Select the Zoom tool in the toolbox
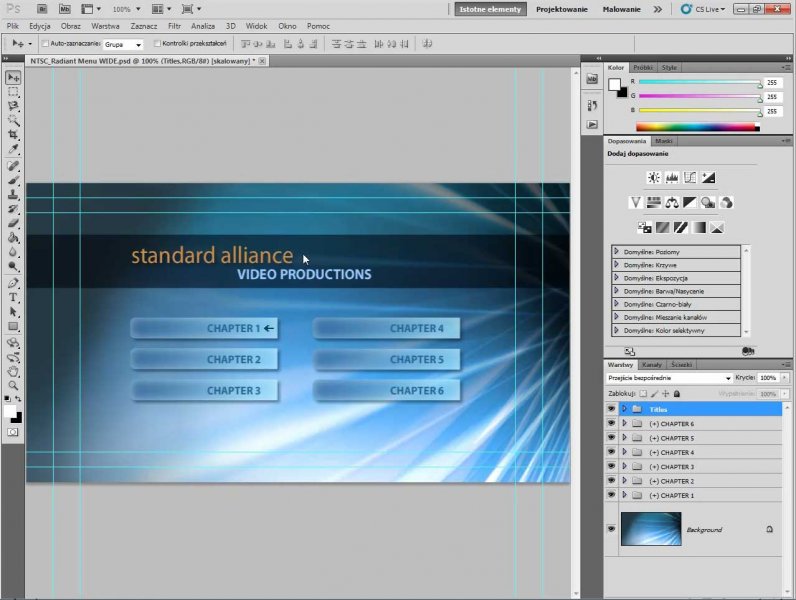This screenshot has height=600, width=796. (x=13, y=385)
